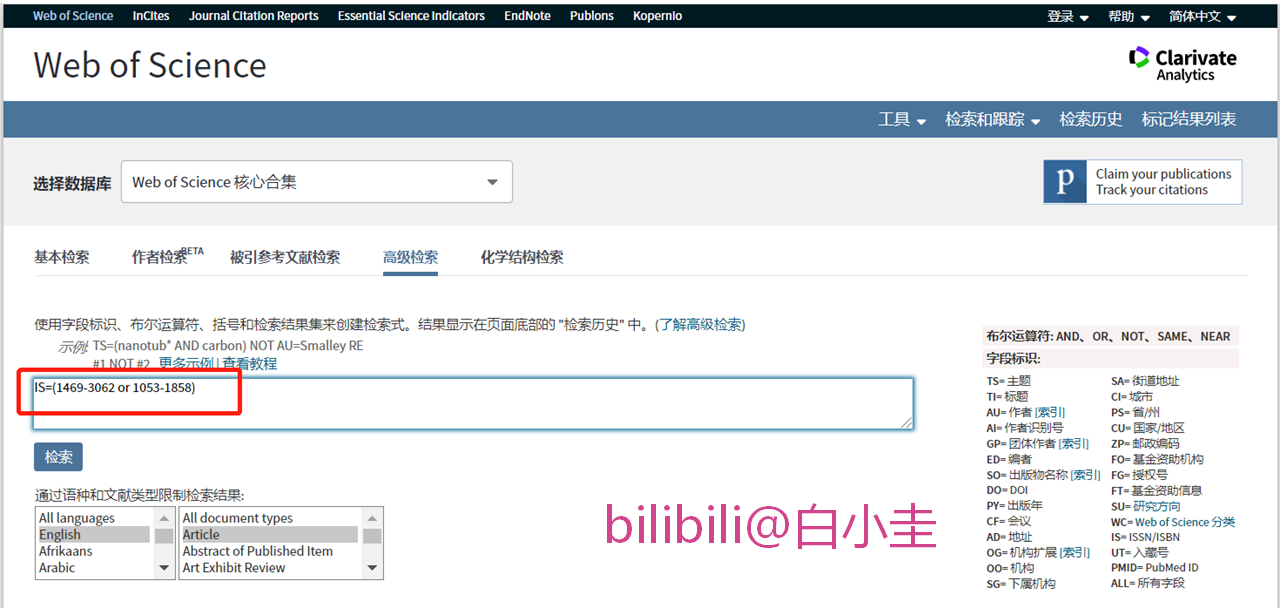
Task: Click ALL= 所有字段 field tag
Action: tap(1148, 583)
